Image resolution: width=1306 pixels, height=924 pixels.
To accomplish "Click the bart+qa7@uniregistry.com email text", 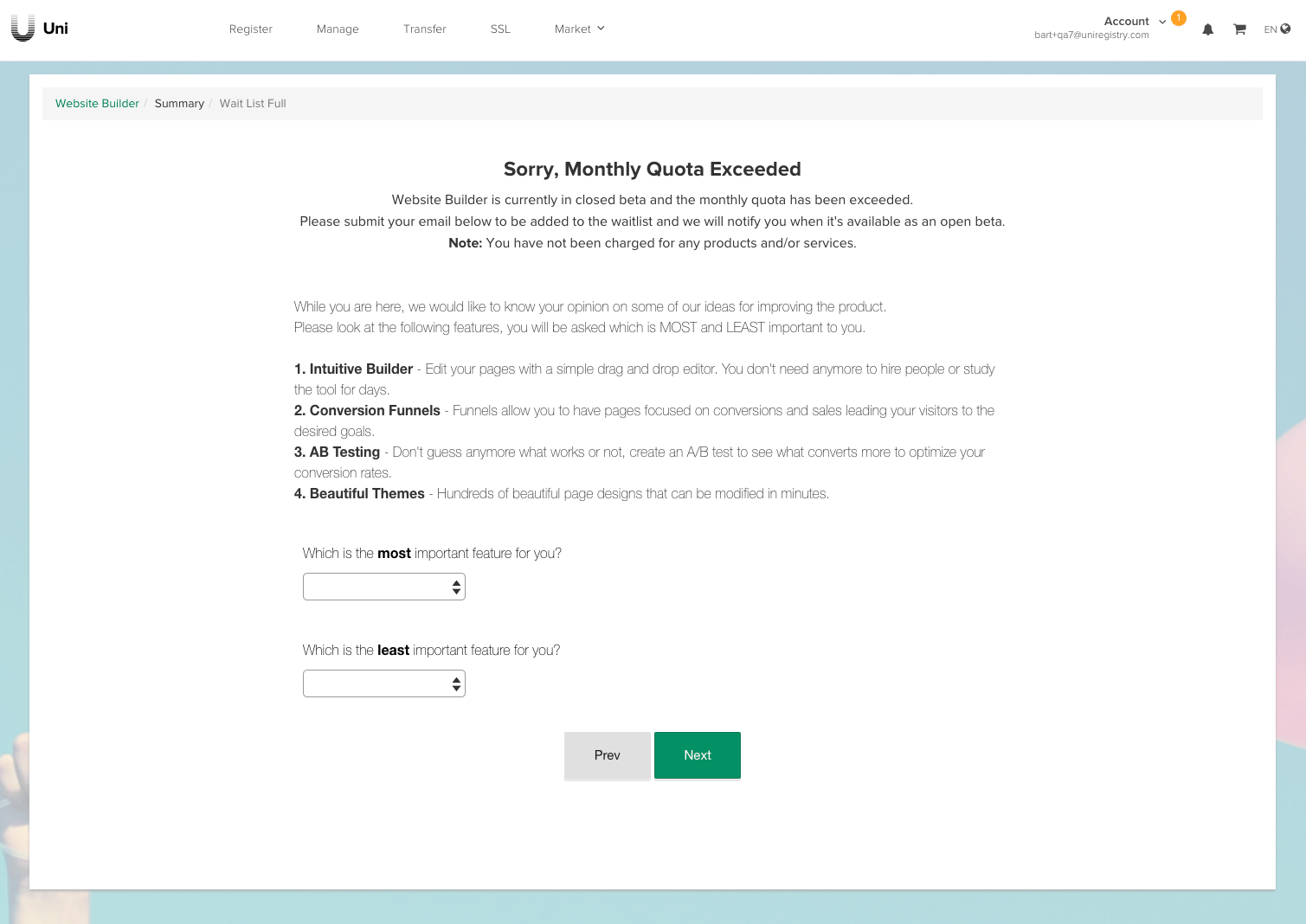I will (1091, 35).
